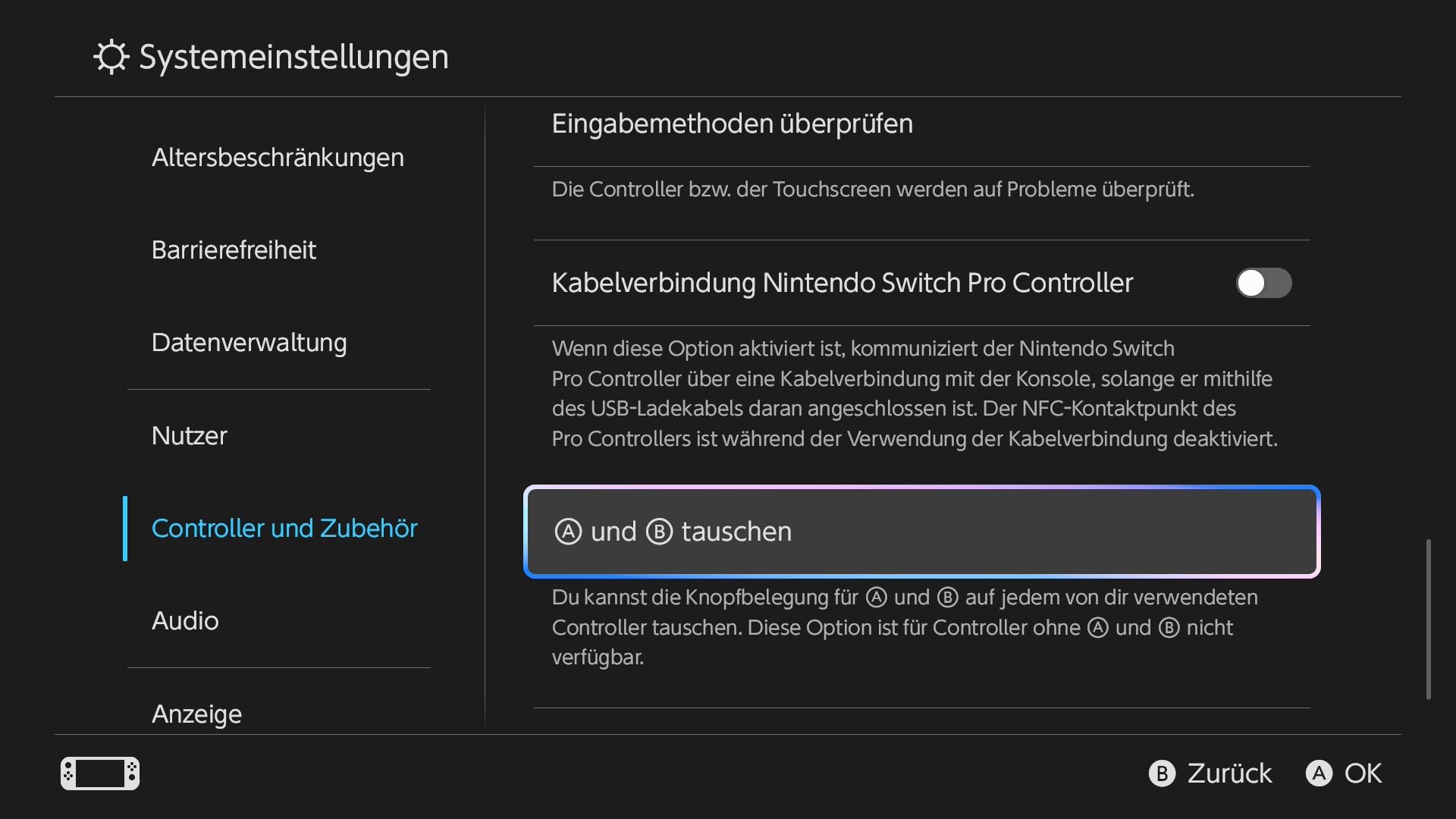Select Nutzer in the sidebar

point(189,436)
